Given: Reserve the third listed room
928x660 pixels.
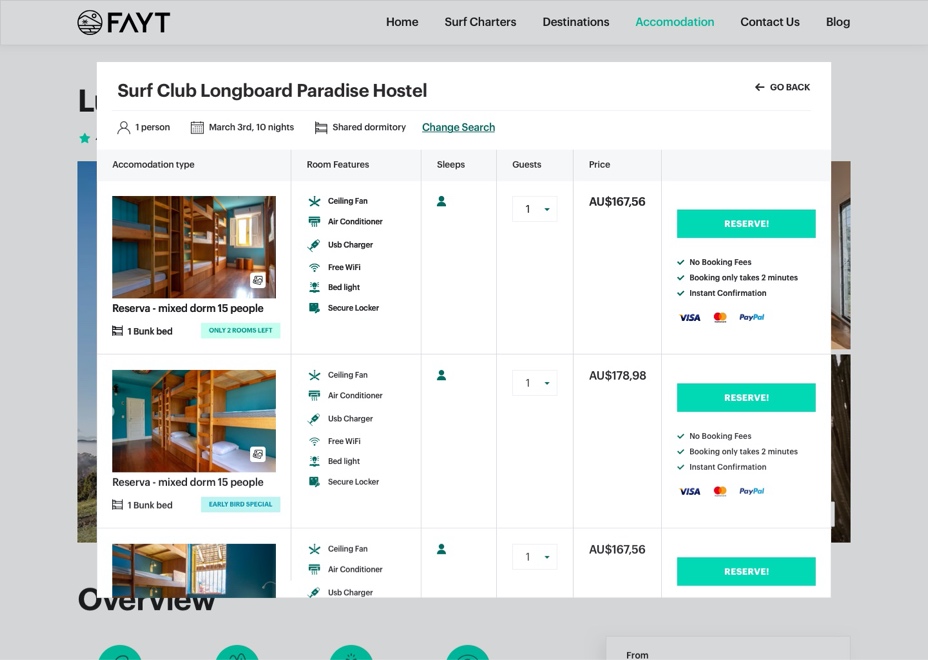Looking at the screenshot, I should (746, 572).
